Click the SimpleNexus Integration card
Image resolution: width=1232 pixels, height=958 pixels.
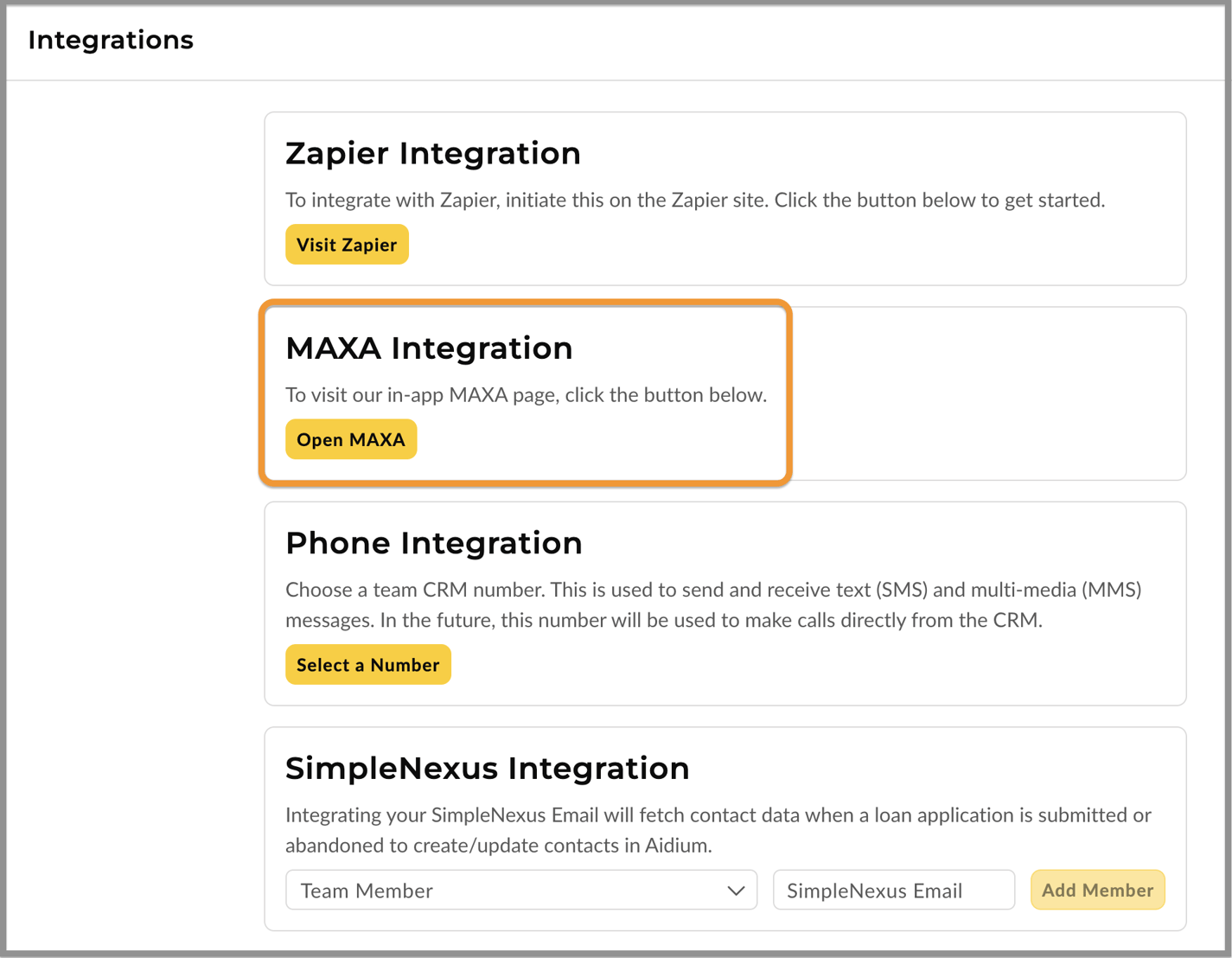(725, 828)
